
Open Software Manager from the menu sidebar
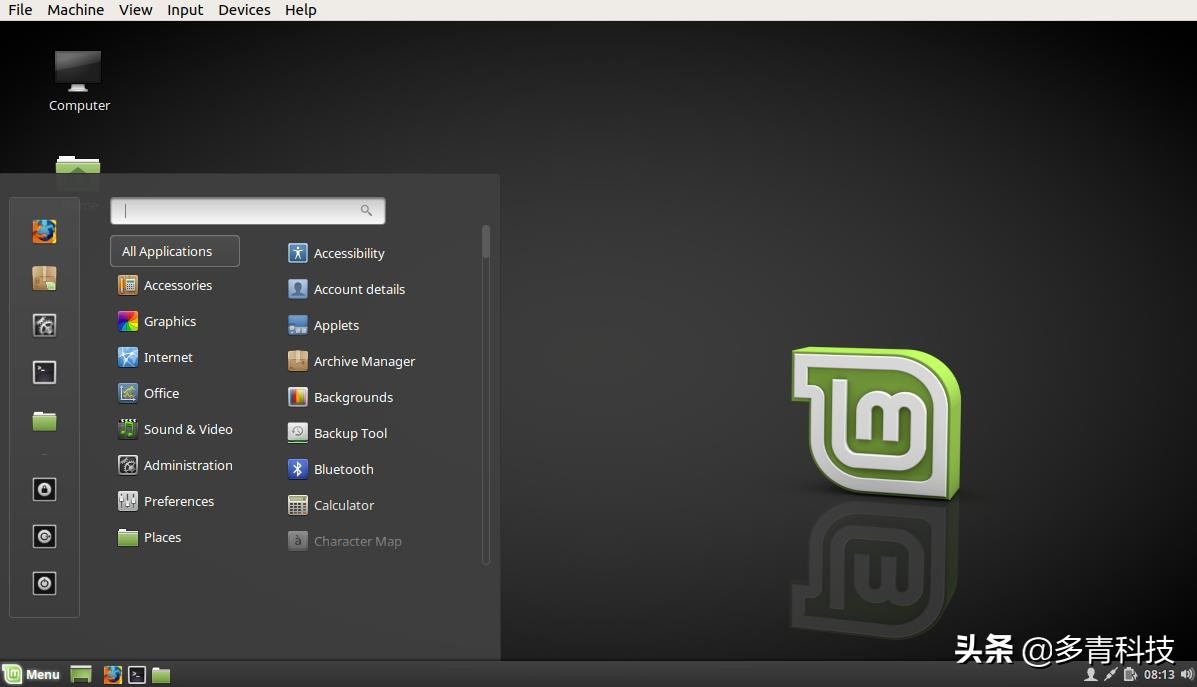44,278
